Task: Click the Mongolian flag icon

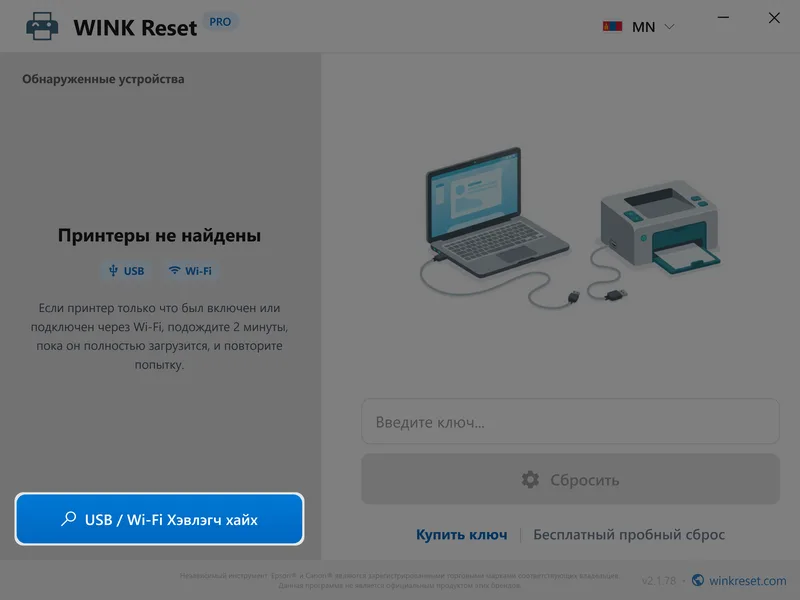Action: pyautogui.click(x=612, y=27)
